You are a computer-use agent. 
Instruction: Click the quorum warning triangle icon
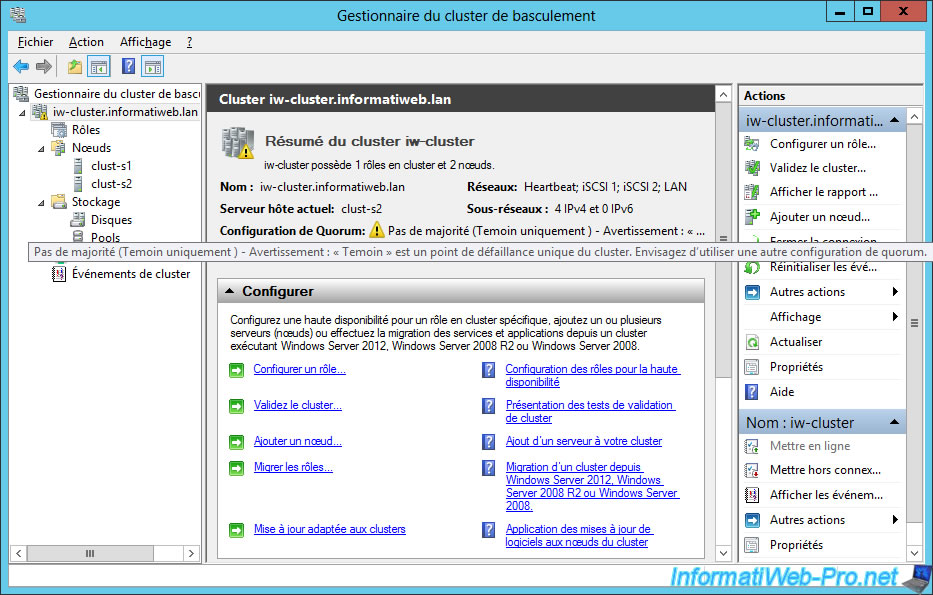377,230
